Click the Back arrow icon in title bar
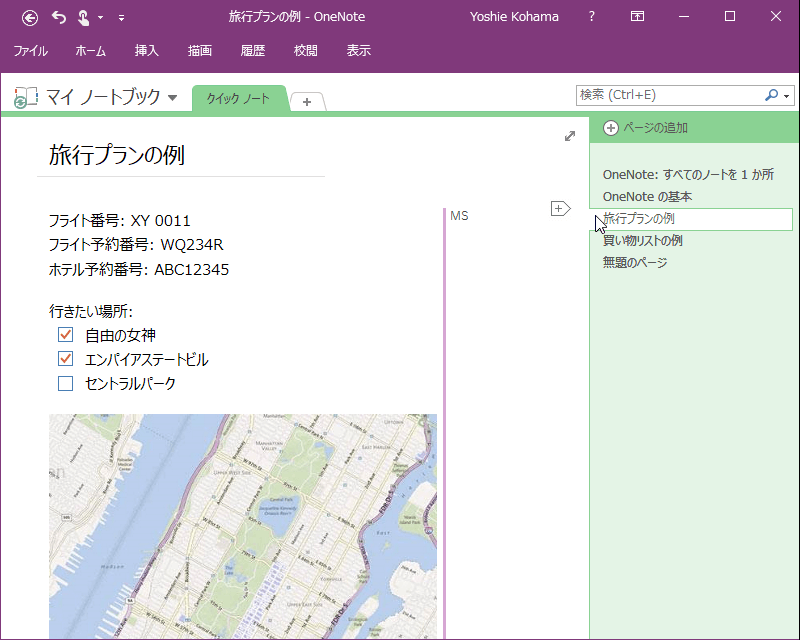The height and width of the screenshot is (640, 800). tap(30, 18)
